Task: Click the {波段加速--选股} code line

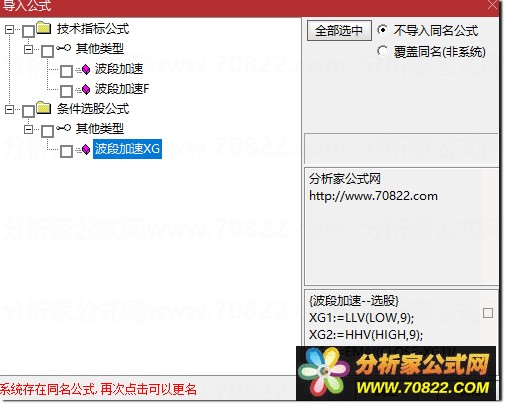Action: coord(354,301)
